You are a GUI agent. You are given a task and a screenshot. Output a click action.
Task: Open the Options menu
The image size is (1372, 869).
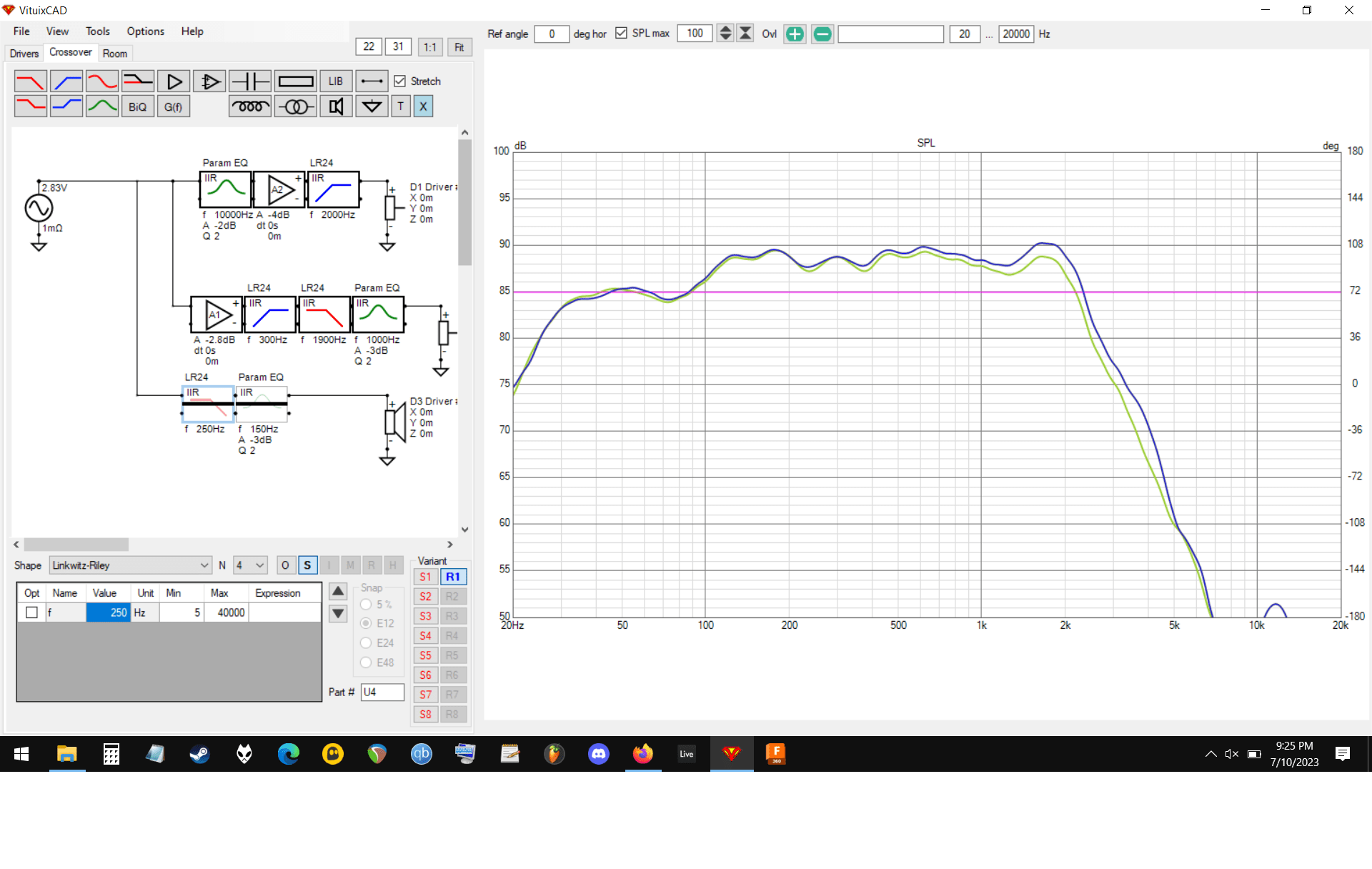point(145,31)
